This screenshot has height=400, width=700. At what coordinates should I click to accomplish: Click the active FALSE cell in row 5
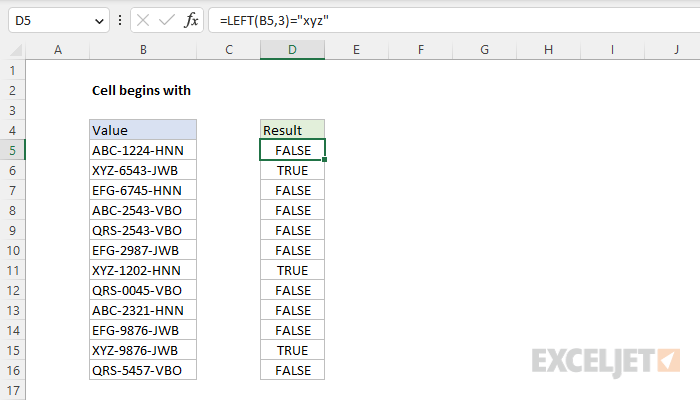[x=292, y=150]
